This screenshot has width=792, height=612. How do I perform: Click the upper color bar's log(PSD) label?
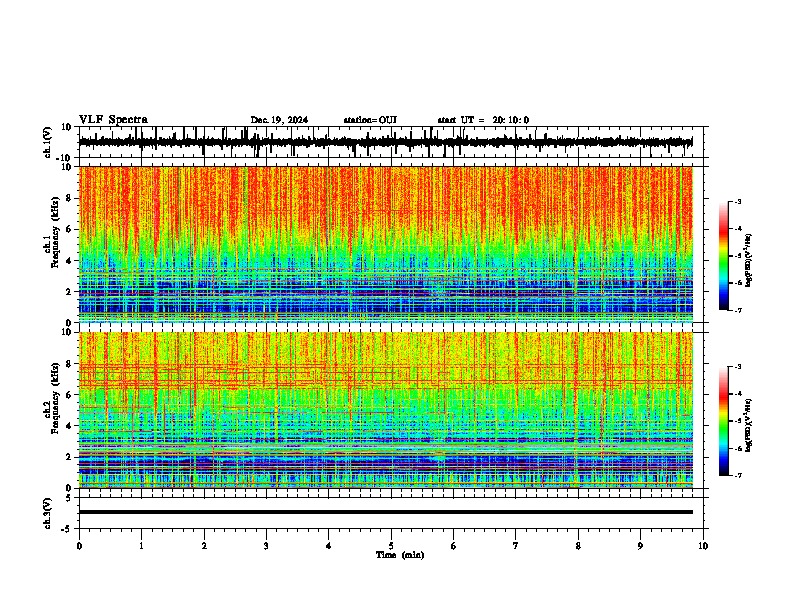click(748, 260)
